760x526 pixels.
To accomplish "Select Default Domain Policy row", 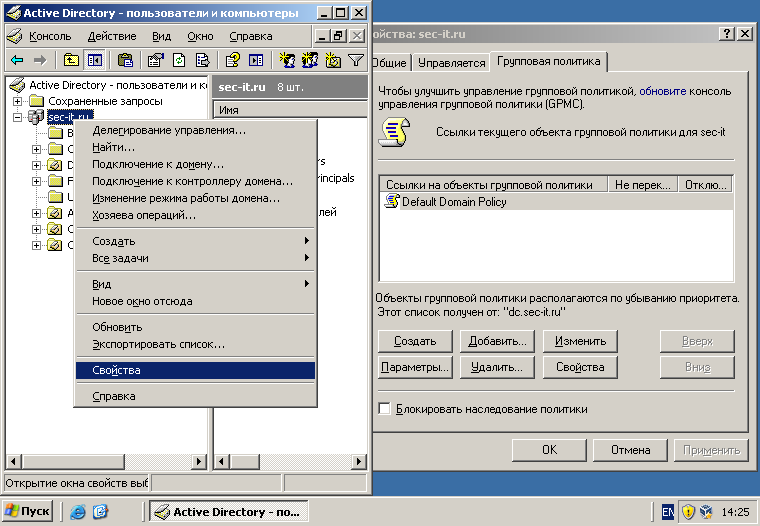I will pyautogui.click(x=556, y=202).
